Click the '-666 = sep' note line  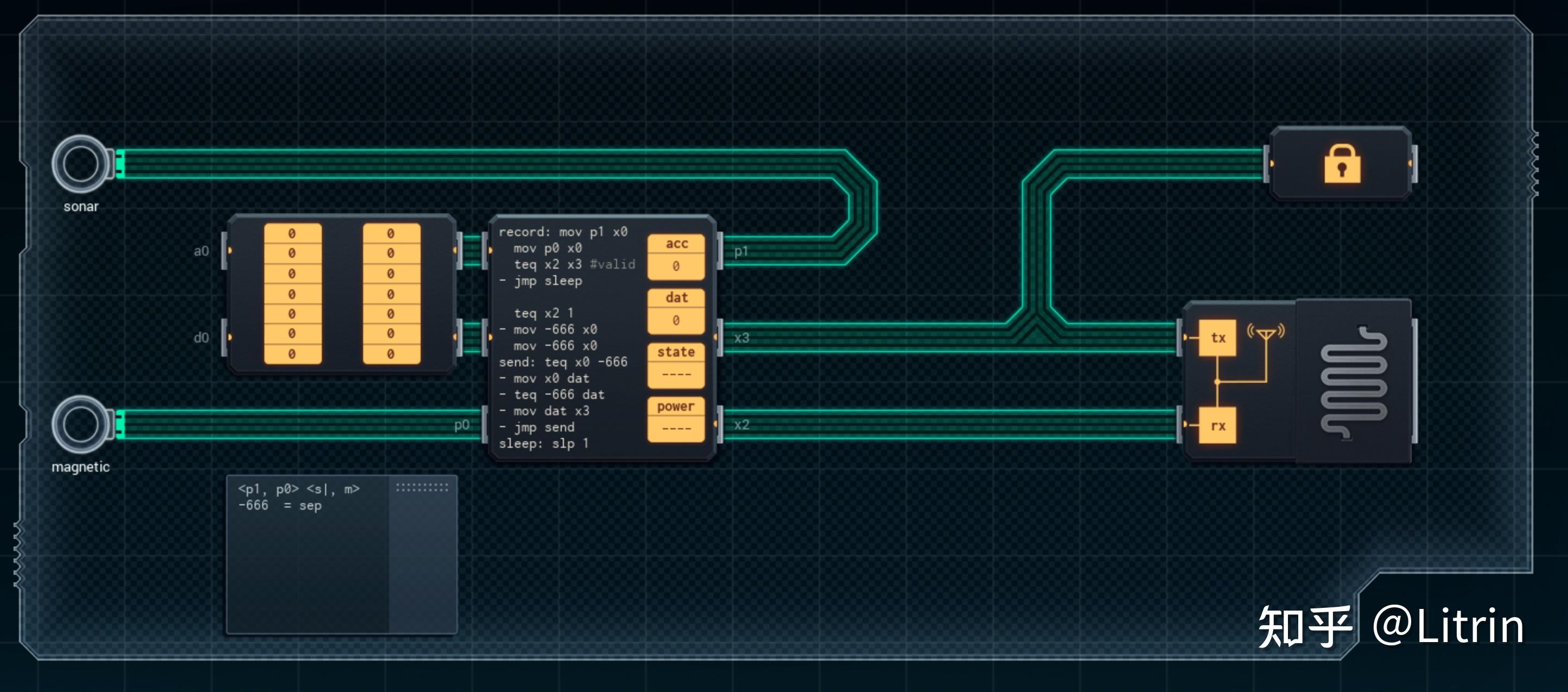click(x=280, y=505)
